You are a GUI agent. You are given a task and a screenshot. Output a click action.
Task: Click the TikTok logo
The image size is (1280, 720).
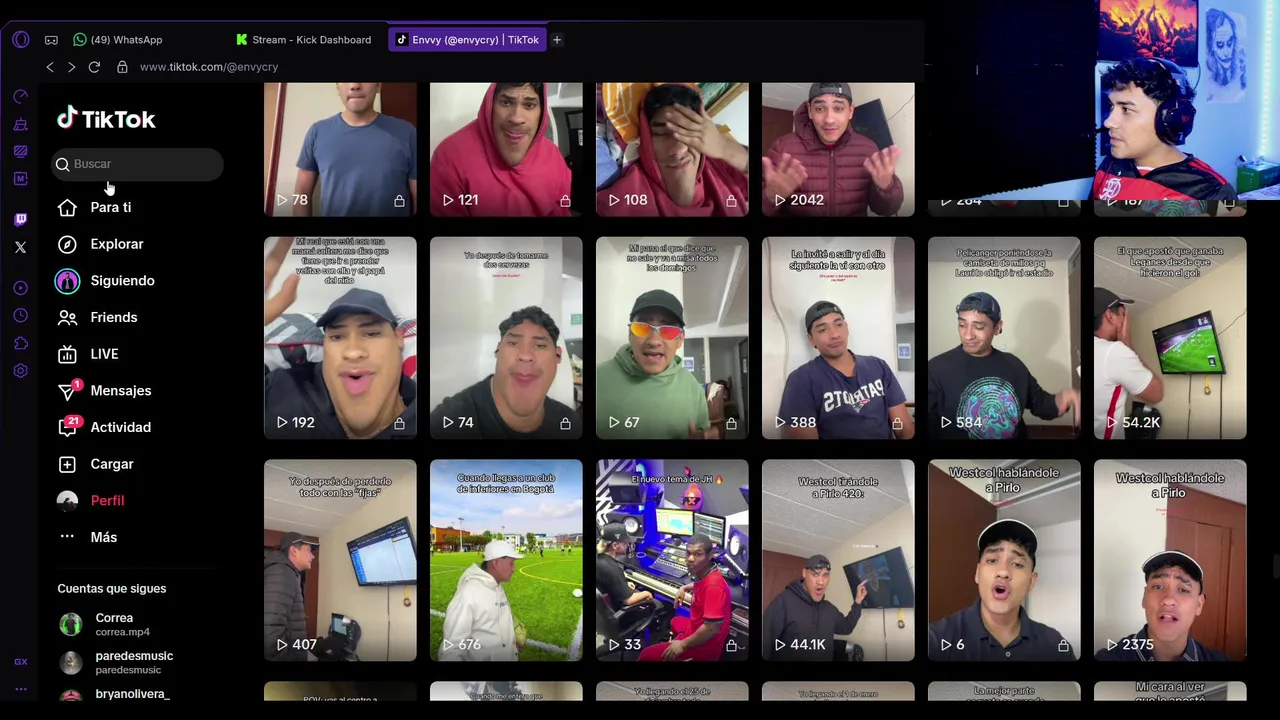pyautogui.click(x=106, y=119)
